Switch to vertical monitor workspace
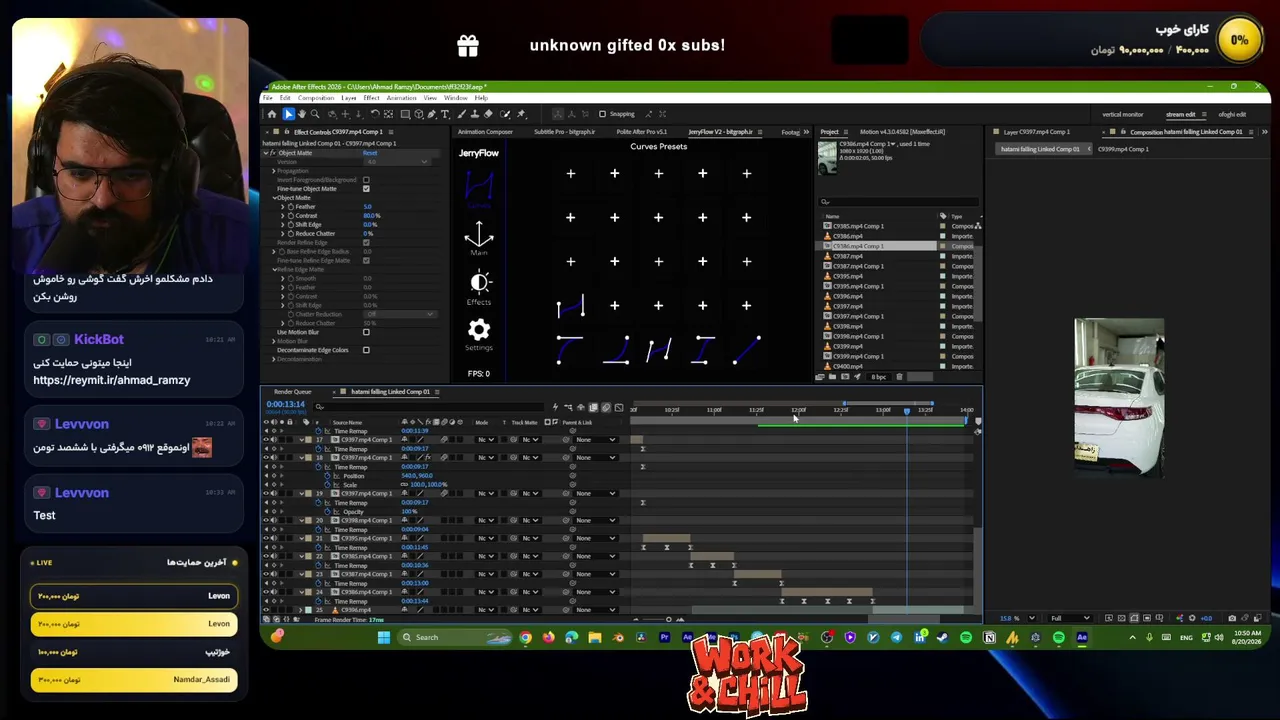 [x=1122, y=114]
